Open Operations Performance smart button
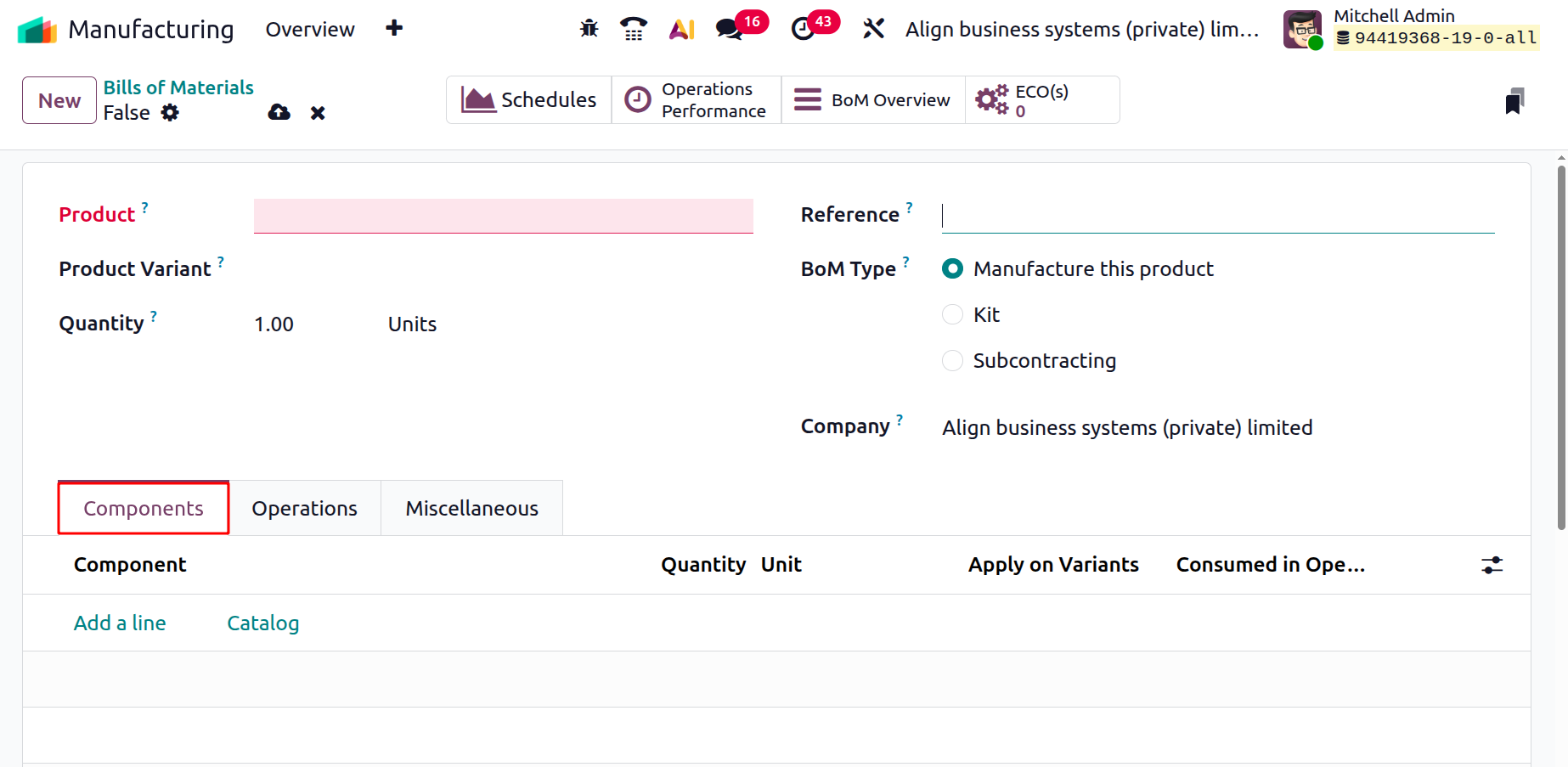The width and height of the screenshot is (1568, 767). coord(697,99)
